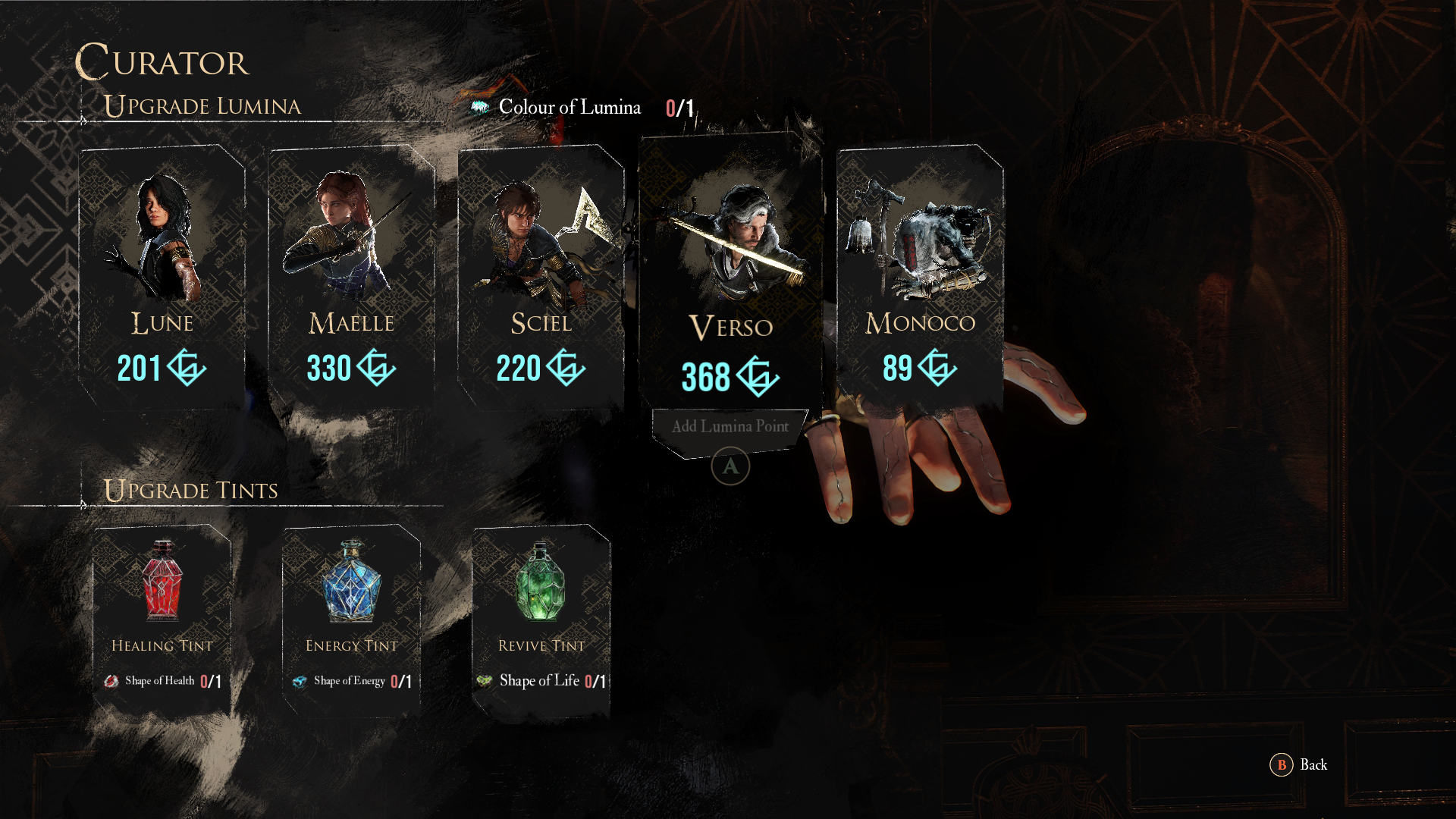Click the A button prompt icon
Viewport: 1456px width, 819px height.
click(x=730, y=466)
